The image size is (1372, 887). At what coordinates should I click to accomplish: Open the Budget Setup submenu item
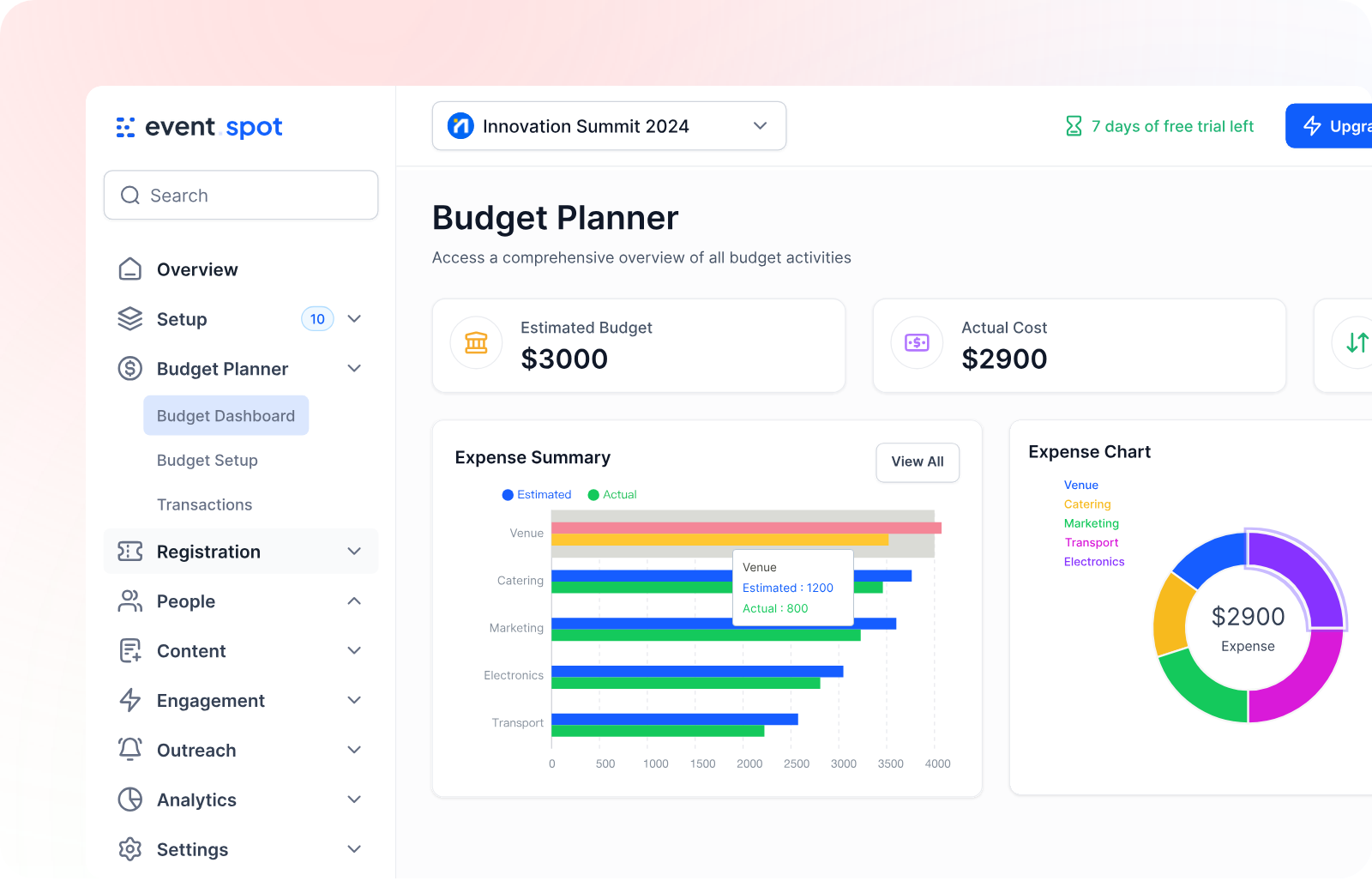coord(208,461)
